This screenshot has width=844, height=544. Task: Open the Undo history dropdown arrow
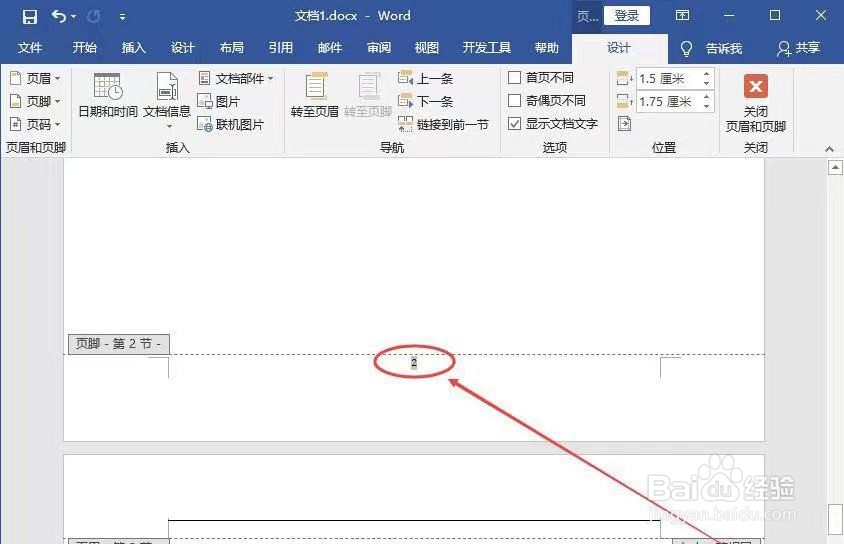(x=74, y=17)
